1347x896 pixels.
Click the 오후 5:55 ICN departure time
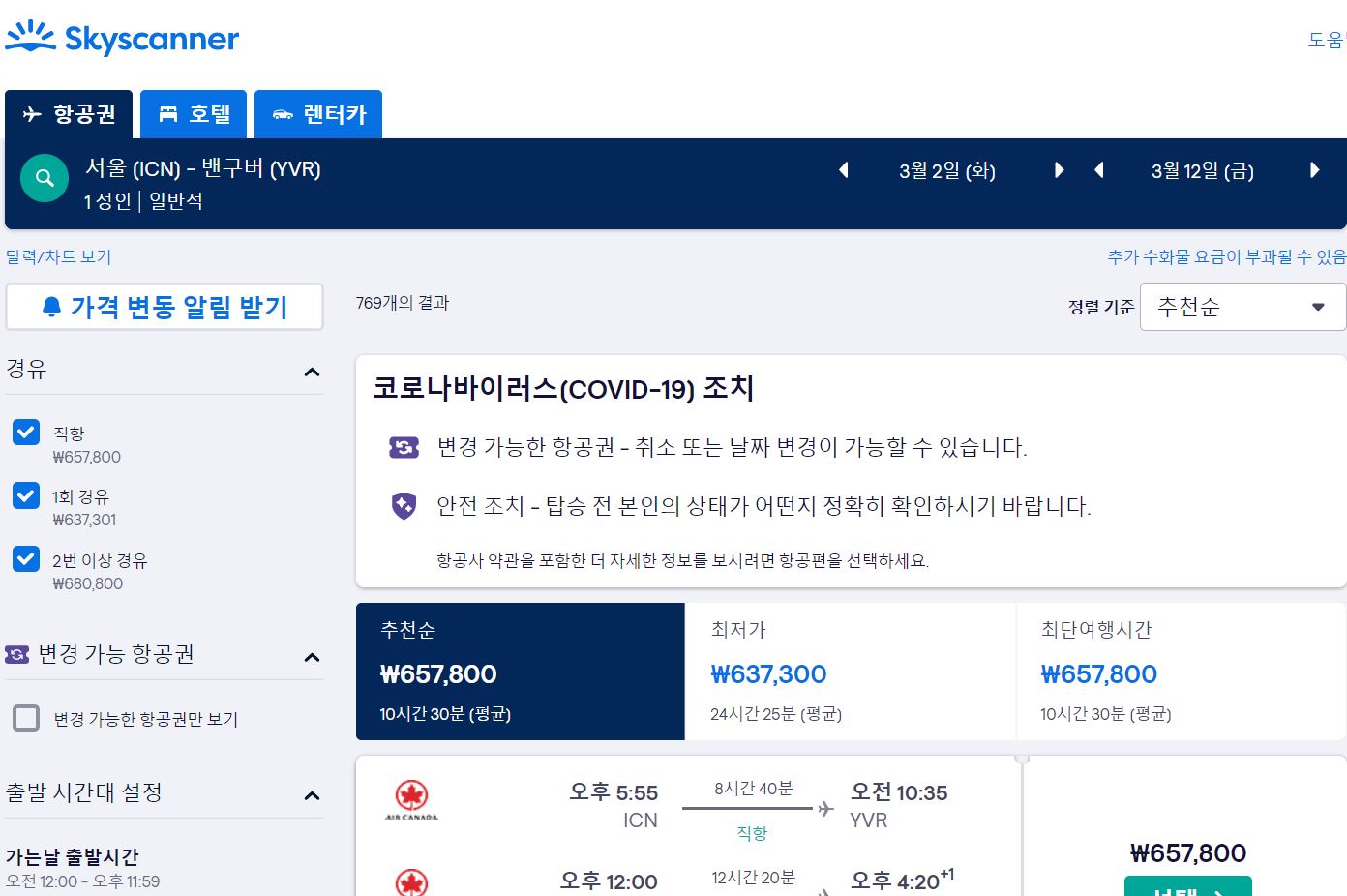pyautogui.click(x=614, y=792)
